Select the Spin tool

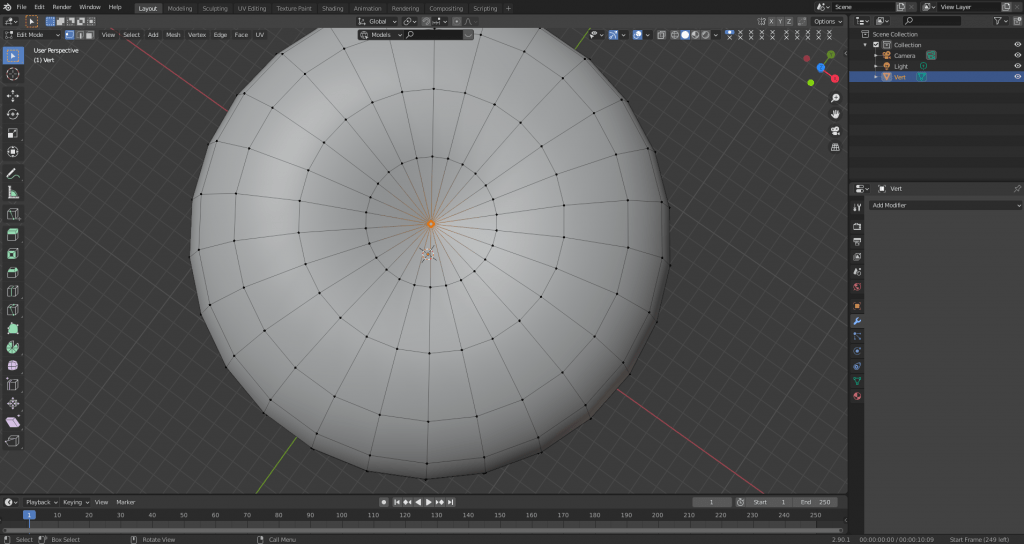[x=13, y=347]
